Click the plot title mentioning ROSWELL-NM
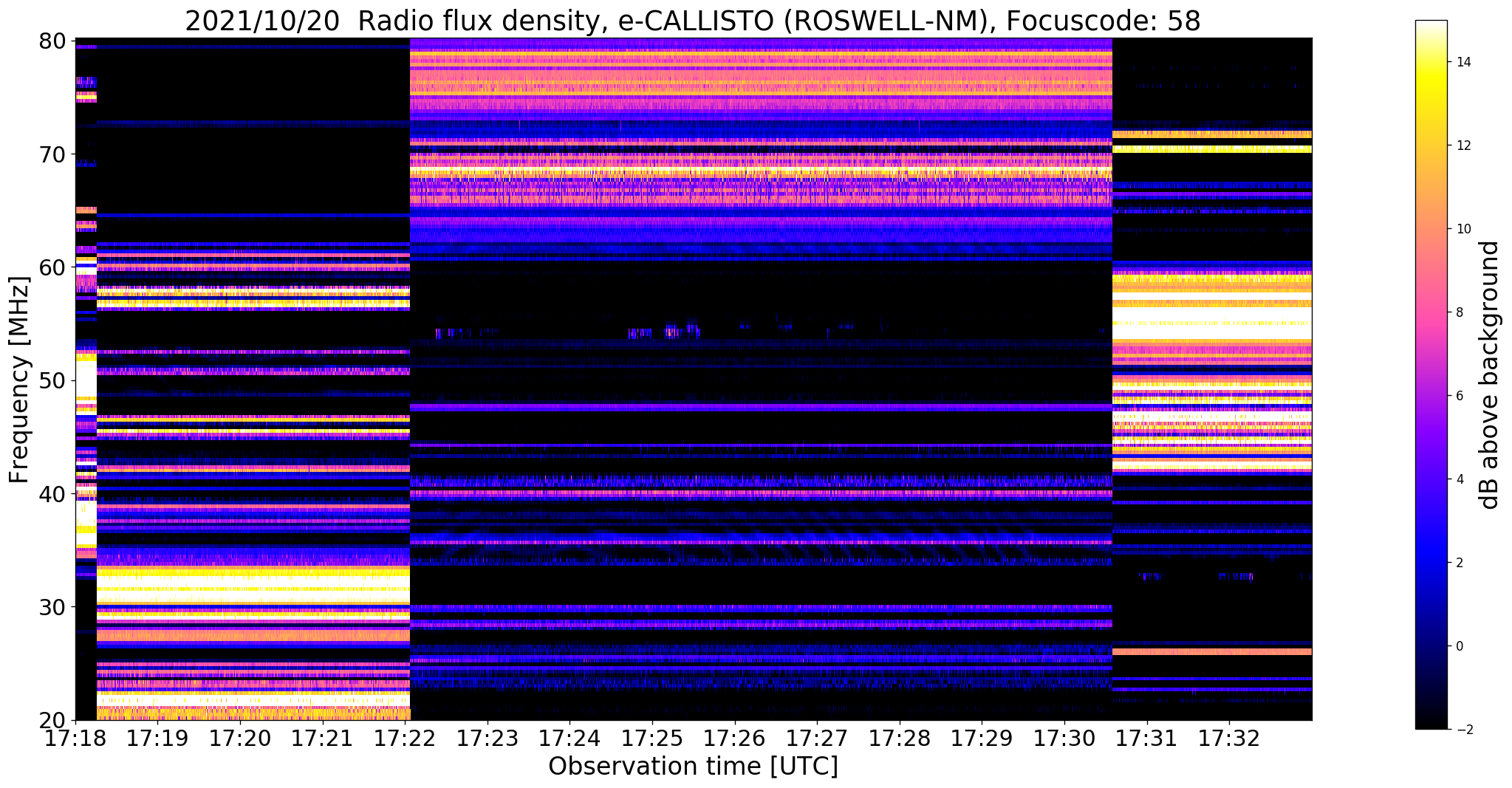Screen dimensions: 1512x788 click(693, 21)
